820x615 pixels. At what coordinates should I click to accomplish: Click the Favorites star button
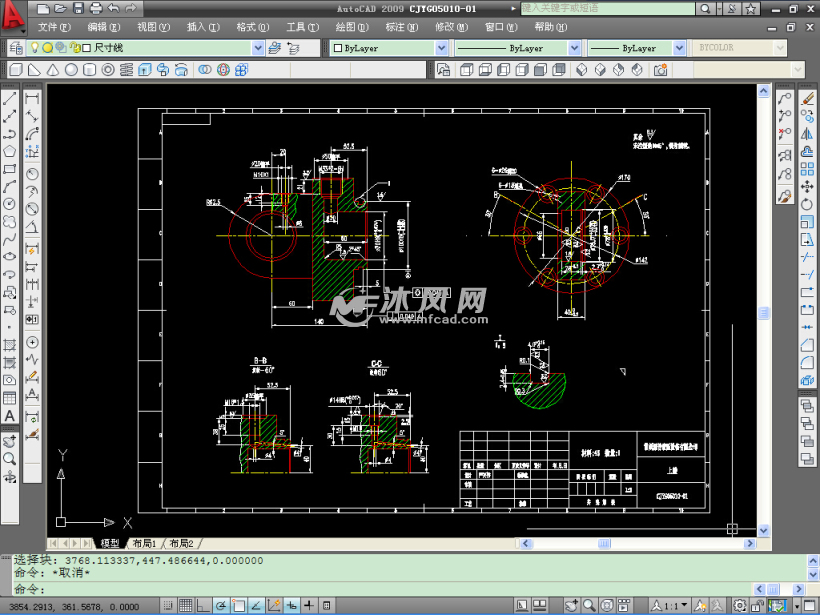click(x=750, y=8)
